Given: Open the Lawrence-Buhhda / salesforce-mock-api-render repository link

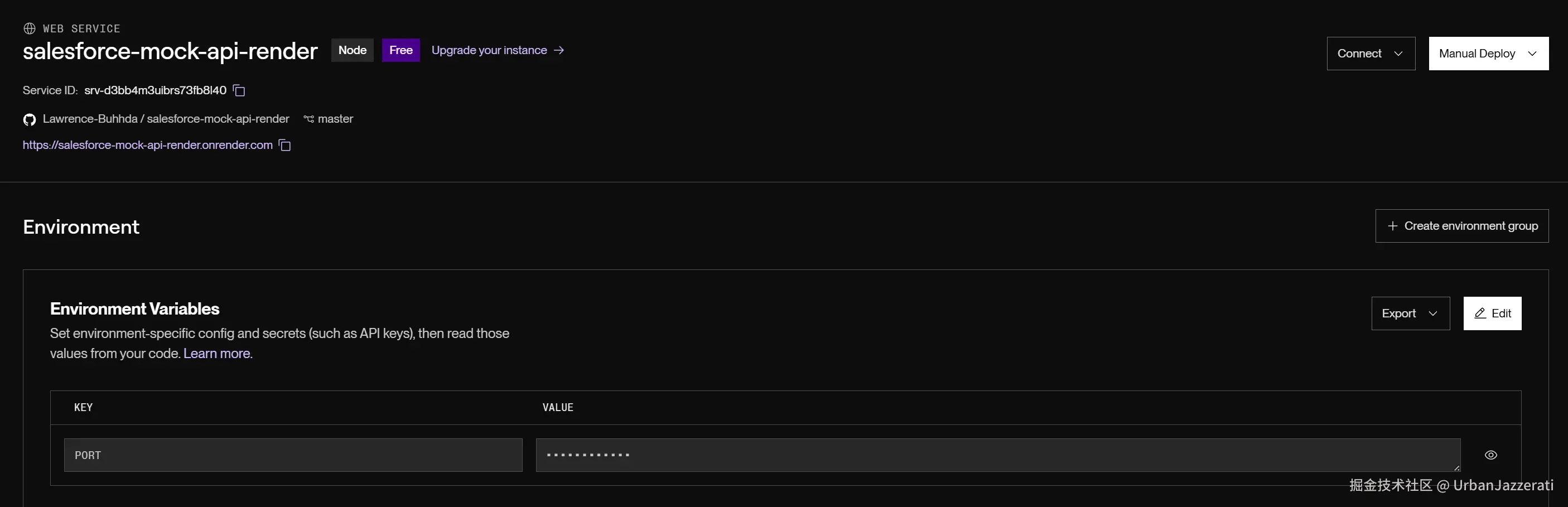Looking at the screenshot, I should click(x=166, y=119).
